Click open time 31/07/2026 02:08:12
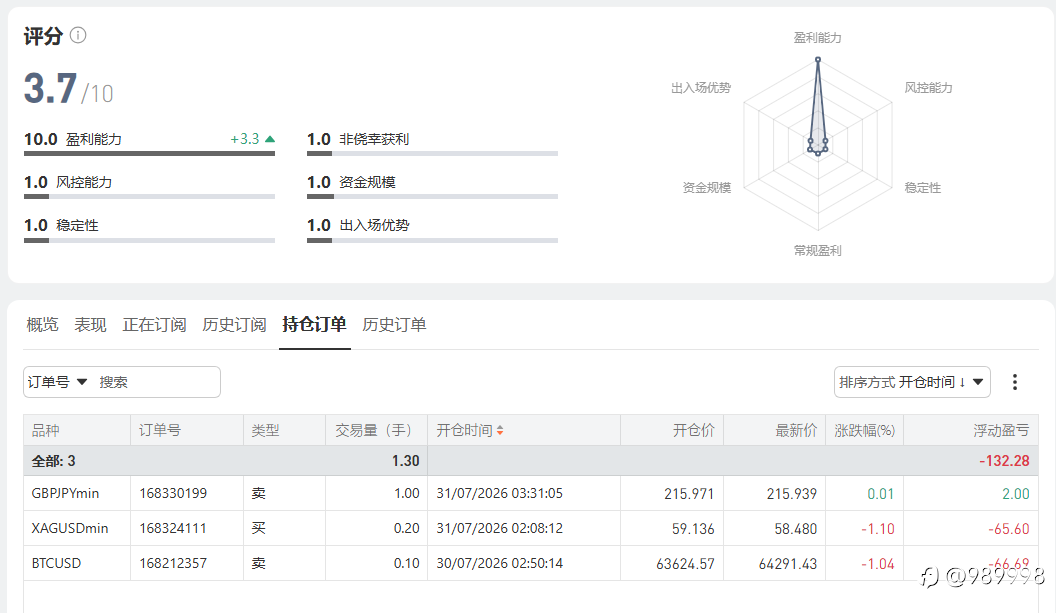Viewport: 1056px width, 613px height. (499, 529)
